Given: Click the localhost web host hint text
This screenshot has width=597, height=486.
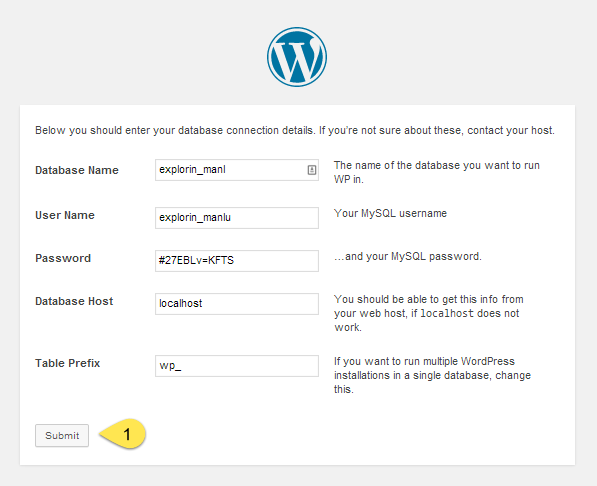Looking at the screenshot, I should coord(429,313).
